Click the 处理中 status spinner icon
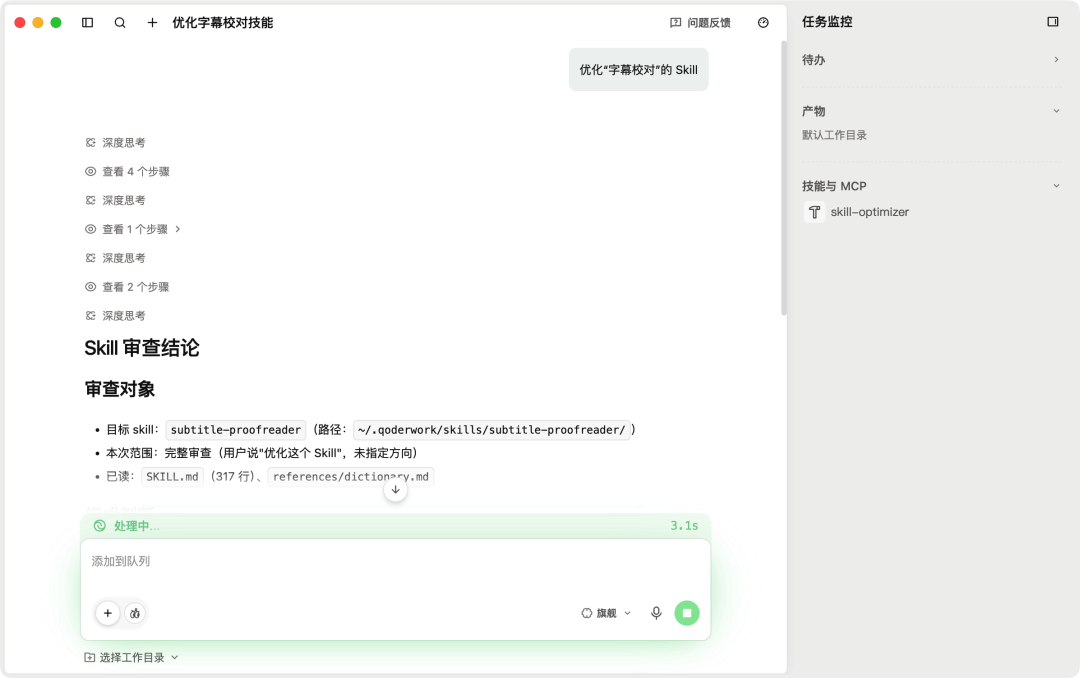1080x678 pixels. tap(100, 526)
